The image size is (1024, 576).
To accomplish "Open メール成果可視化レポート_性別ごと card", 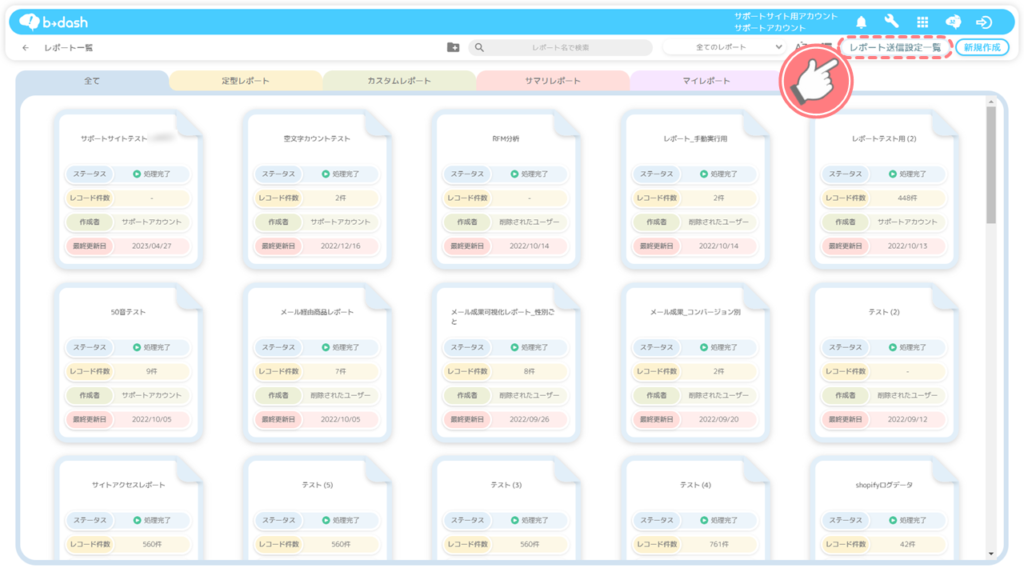I will (x=506, y=363).
